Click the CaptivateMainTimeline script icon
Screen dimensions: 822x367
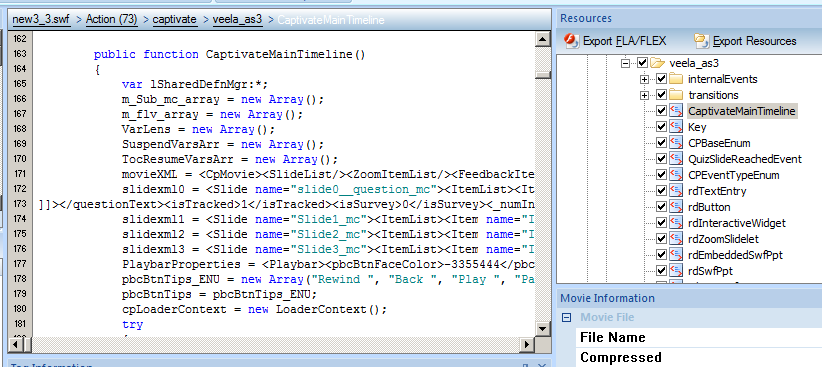[x=676, y=111]
